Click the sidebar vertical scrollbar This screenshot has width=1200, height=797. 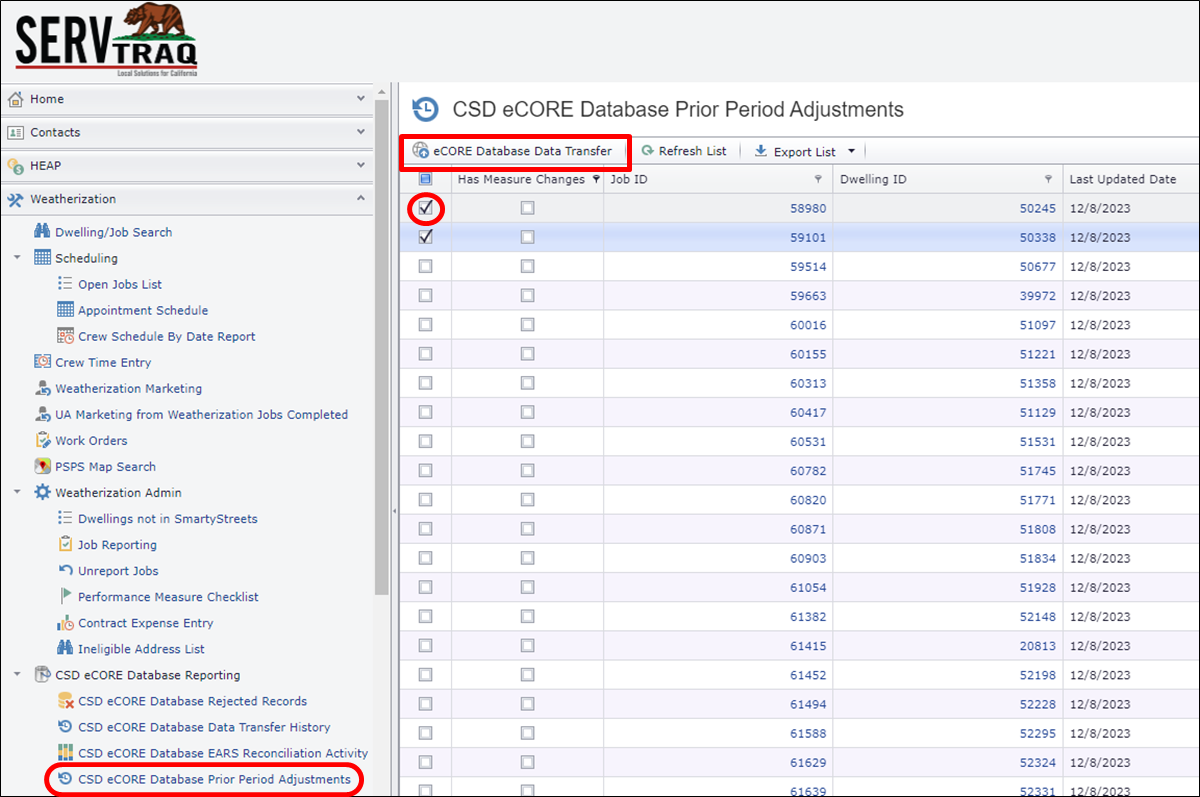(x=381, y=347)
